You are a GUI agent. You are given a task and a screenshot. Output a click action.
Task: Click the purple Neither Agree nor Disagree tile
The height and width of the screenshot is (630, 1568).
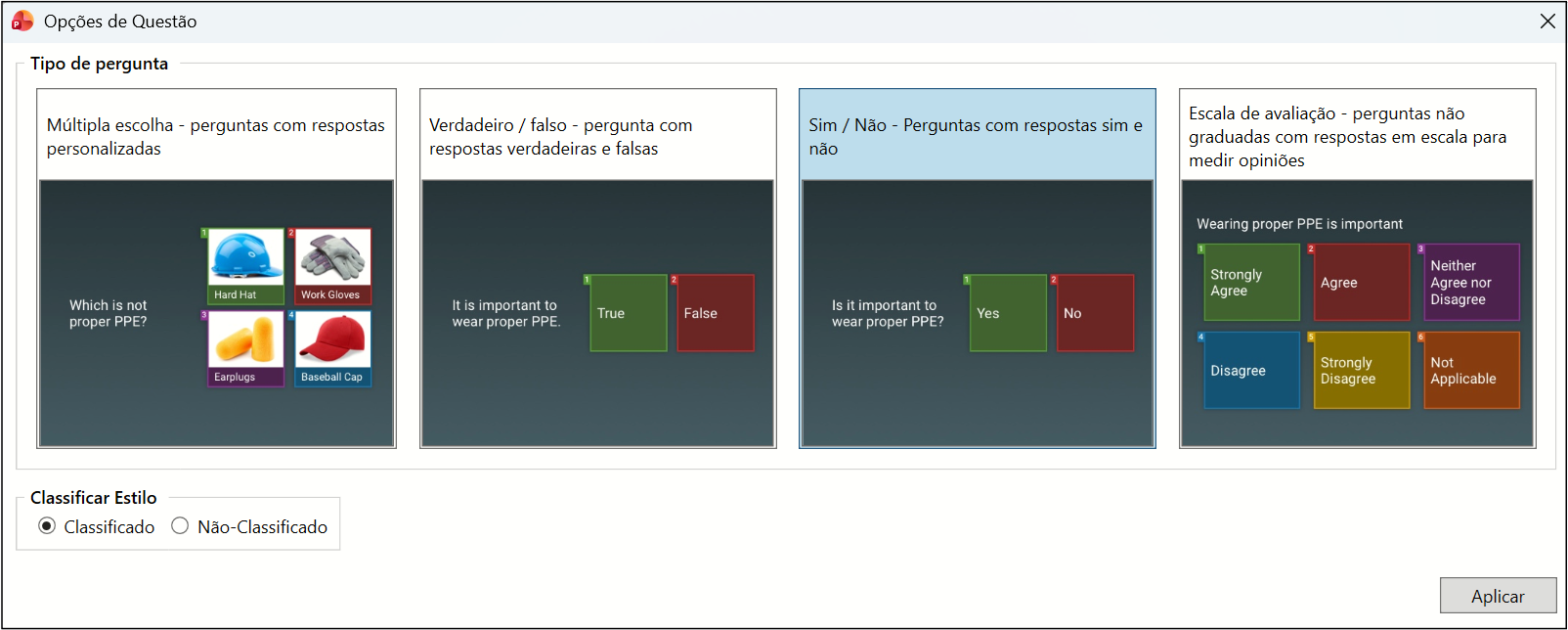1471,283
